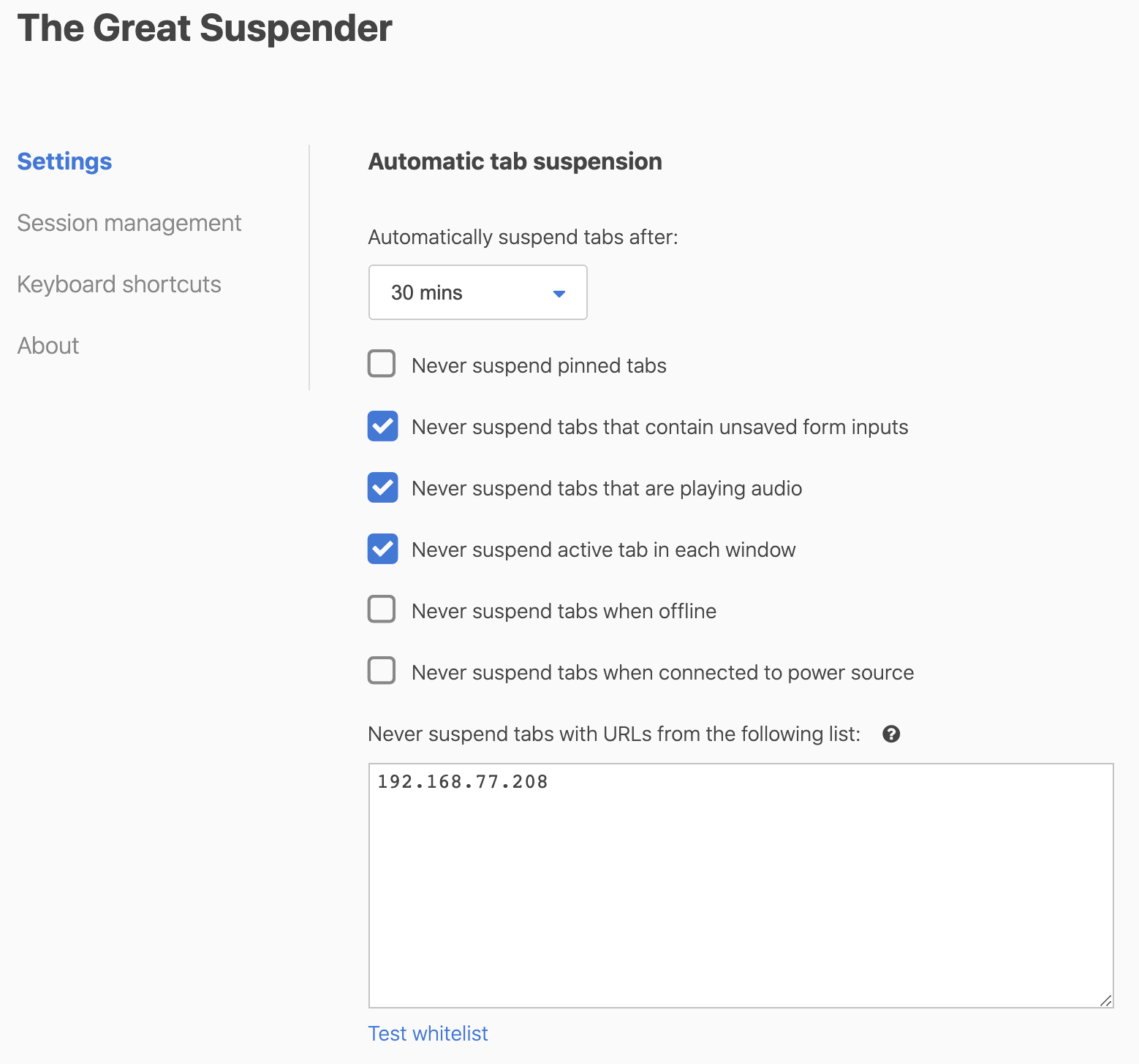Uncheck 'Never suspend tabs that are playing audio'
Image resolution: width=1139 pixels, height=1064 pixels.
(x=382, y=488)
